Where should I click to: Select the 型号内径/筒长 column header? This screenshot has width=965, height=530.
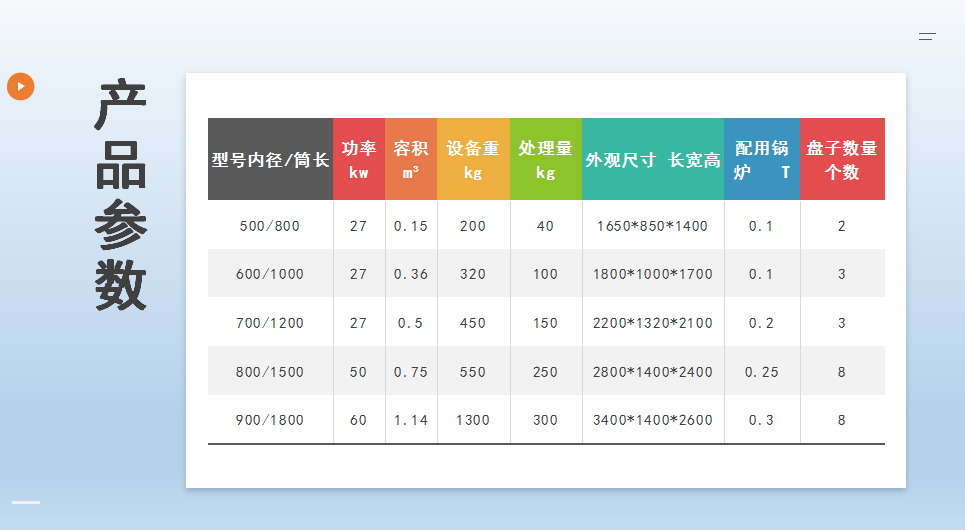[270, 159]
